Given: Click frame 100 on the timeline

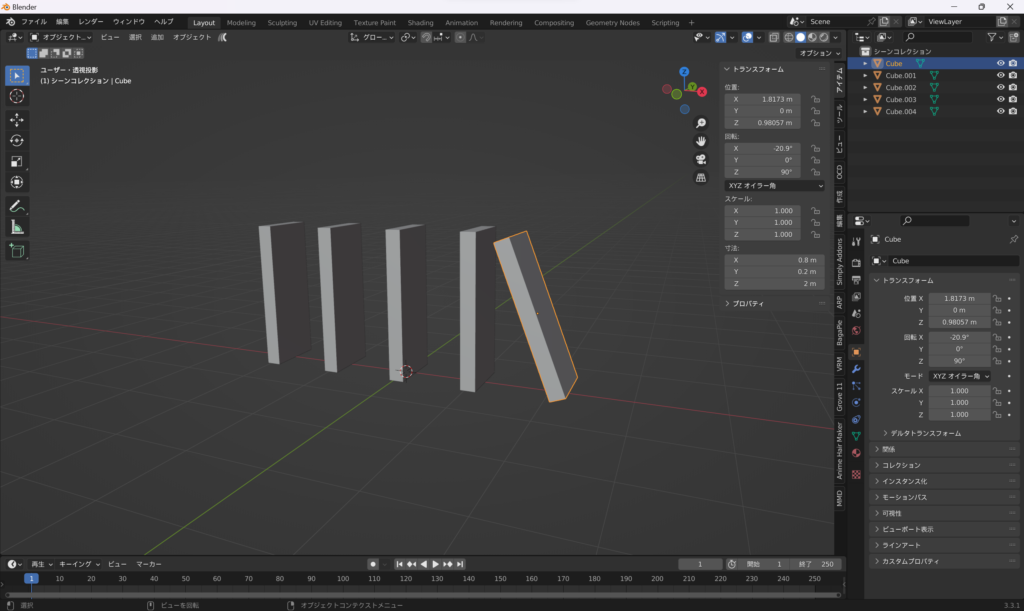Looking at the screenshot, I should [x=342, y=579].
